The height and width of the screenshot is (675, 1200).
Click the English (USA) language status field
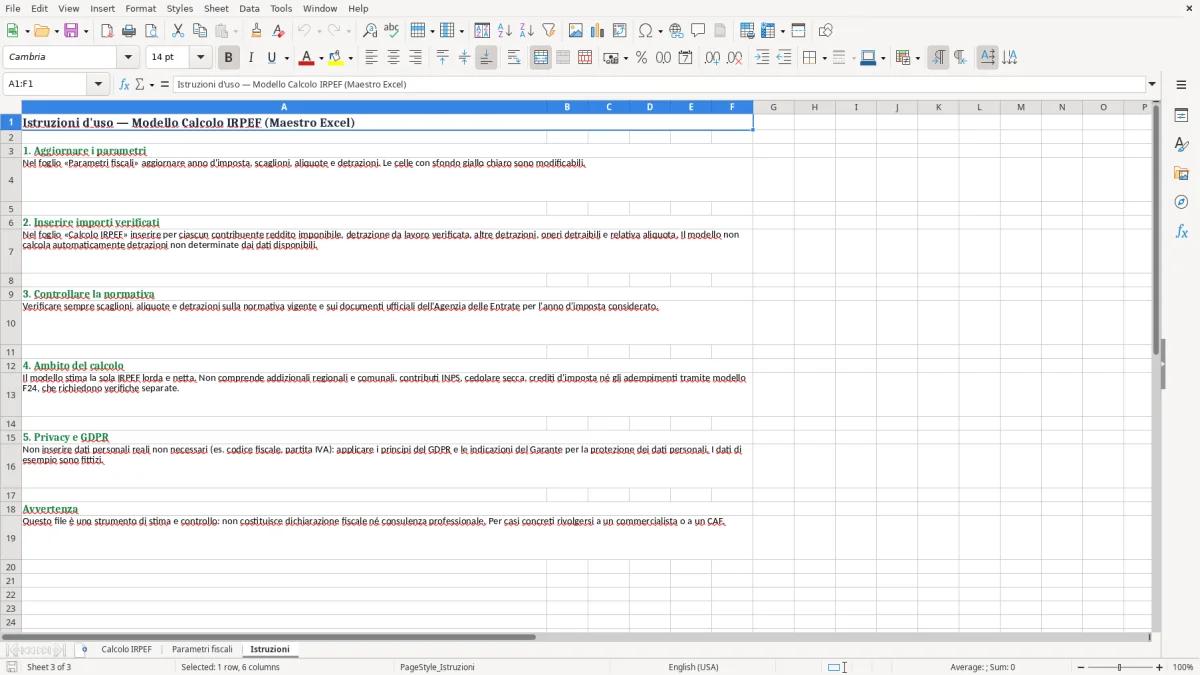(693, 667)
